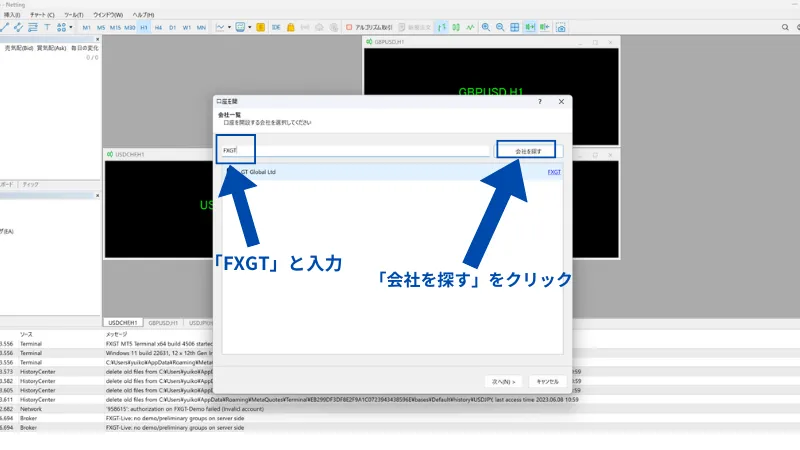
Task: Open the shapes objects tool
Action: pos(61,28)
